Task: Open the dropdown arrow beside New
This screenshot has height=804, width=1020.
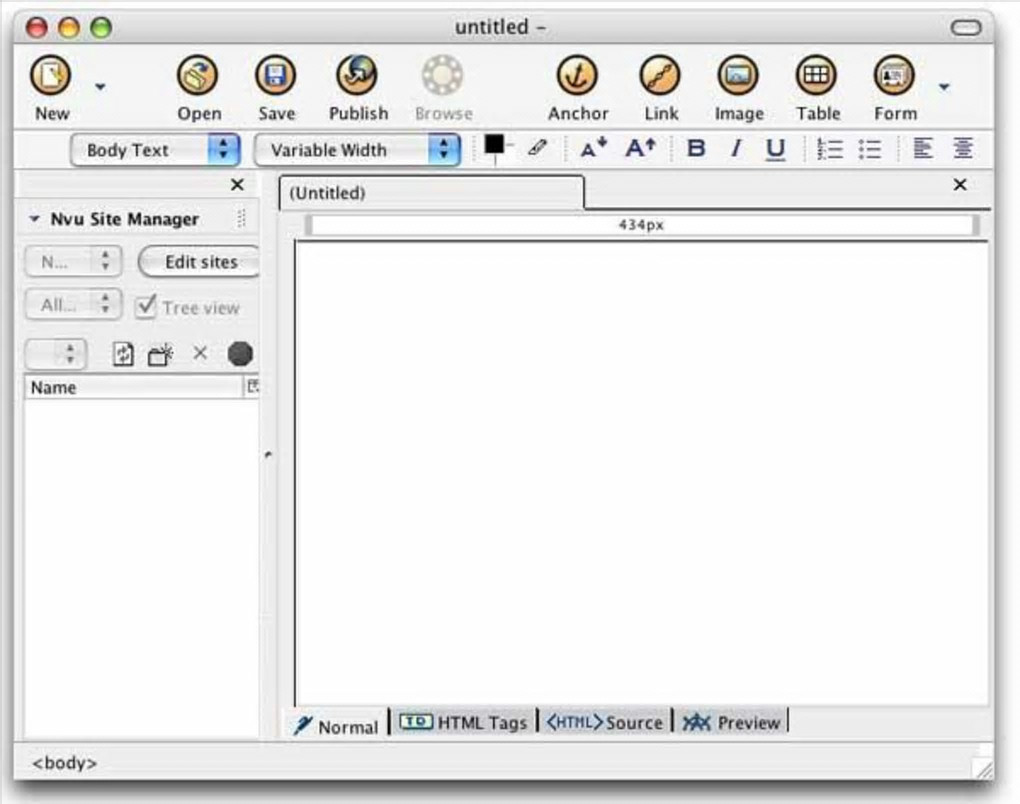Action: point(100,86)
